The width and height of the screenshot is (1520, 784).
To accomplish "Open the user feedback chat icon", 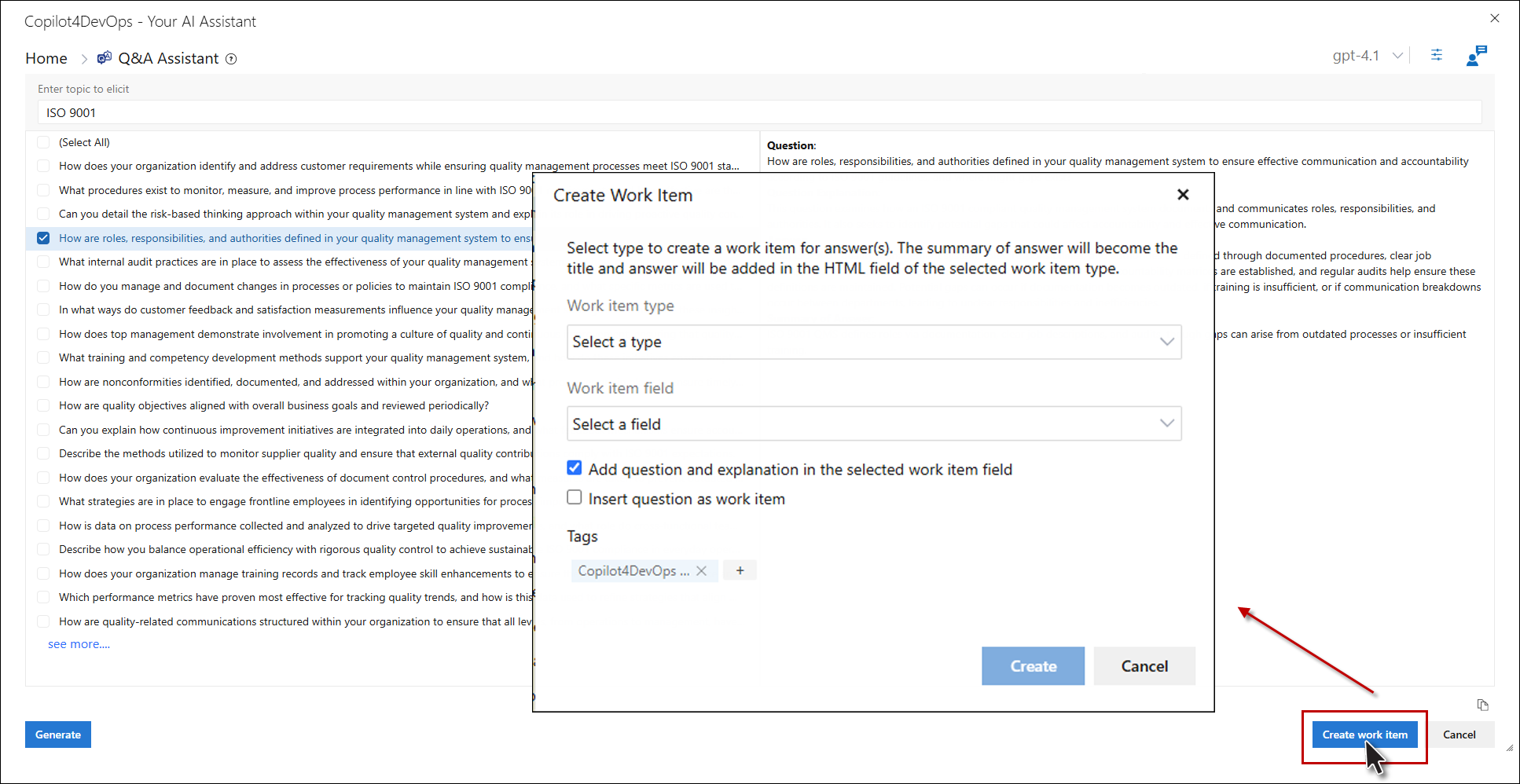I will (1476, 56).
